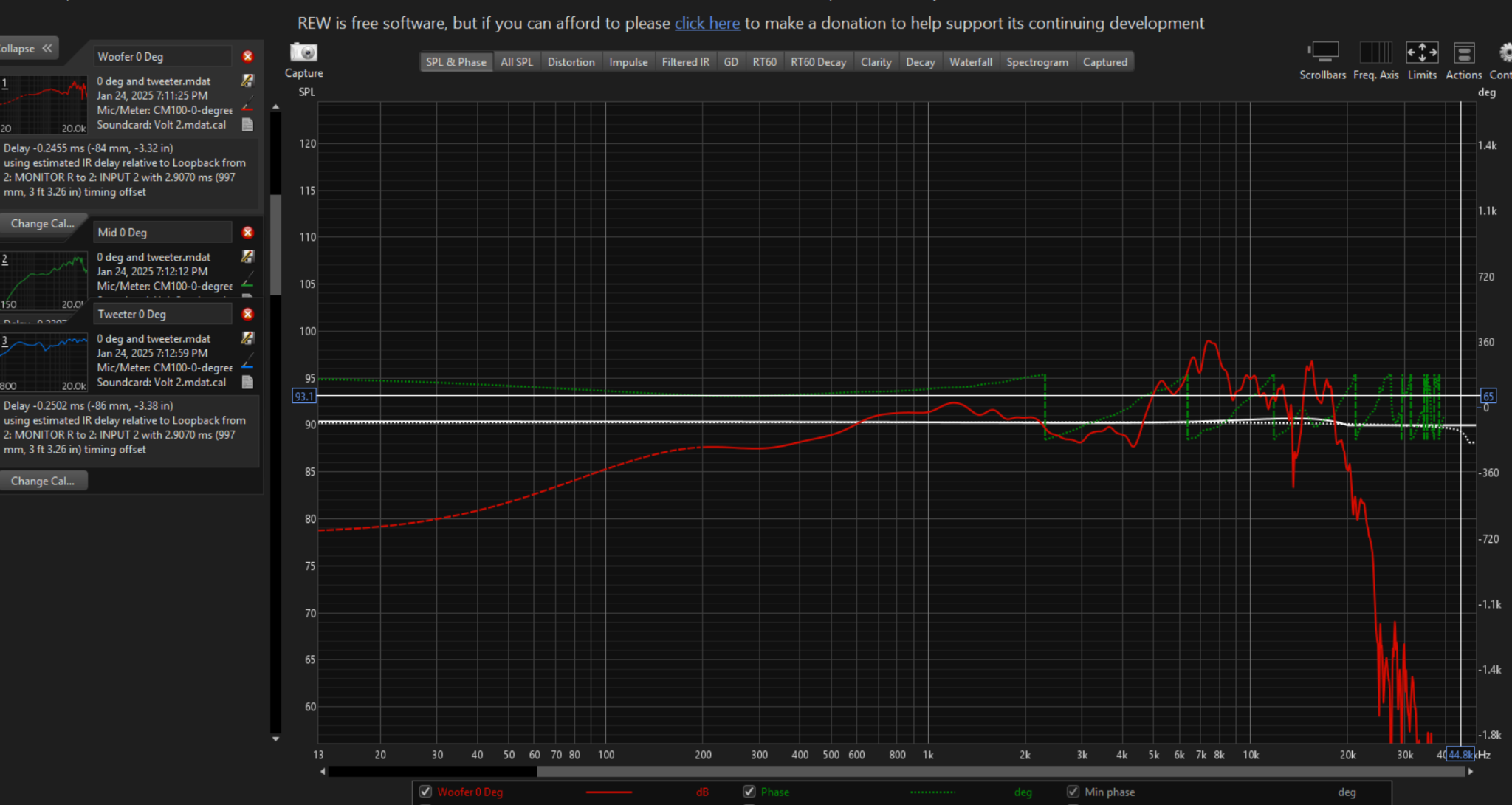The image size is (1512, 805).
Task: Click 'Soundcard: Volt 2.mdat.cal' under Woofer
Action: pos(161,124)
